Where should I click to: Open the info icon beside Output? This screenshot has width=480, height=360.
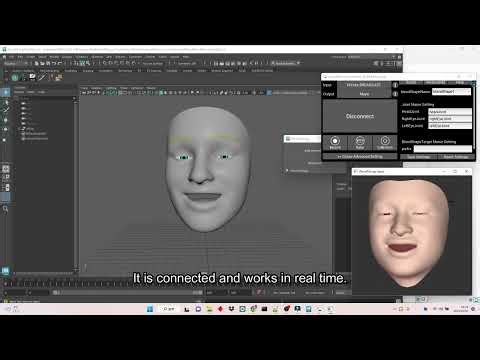click(x=395, y=94)
